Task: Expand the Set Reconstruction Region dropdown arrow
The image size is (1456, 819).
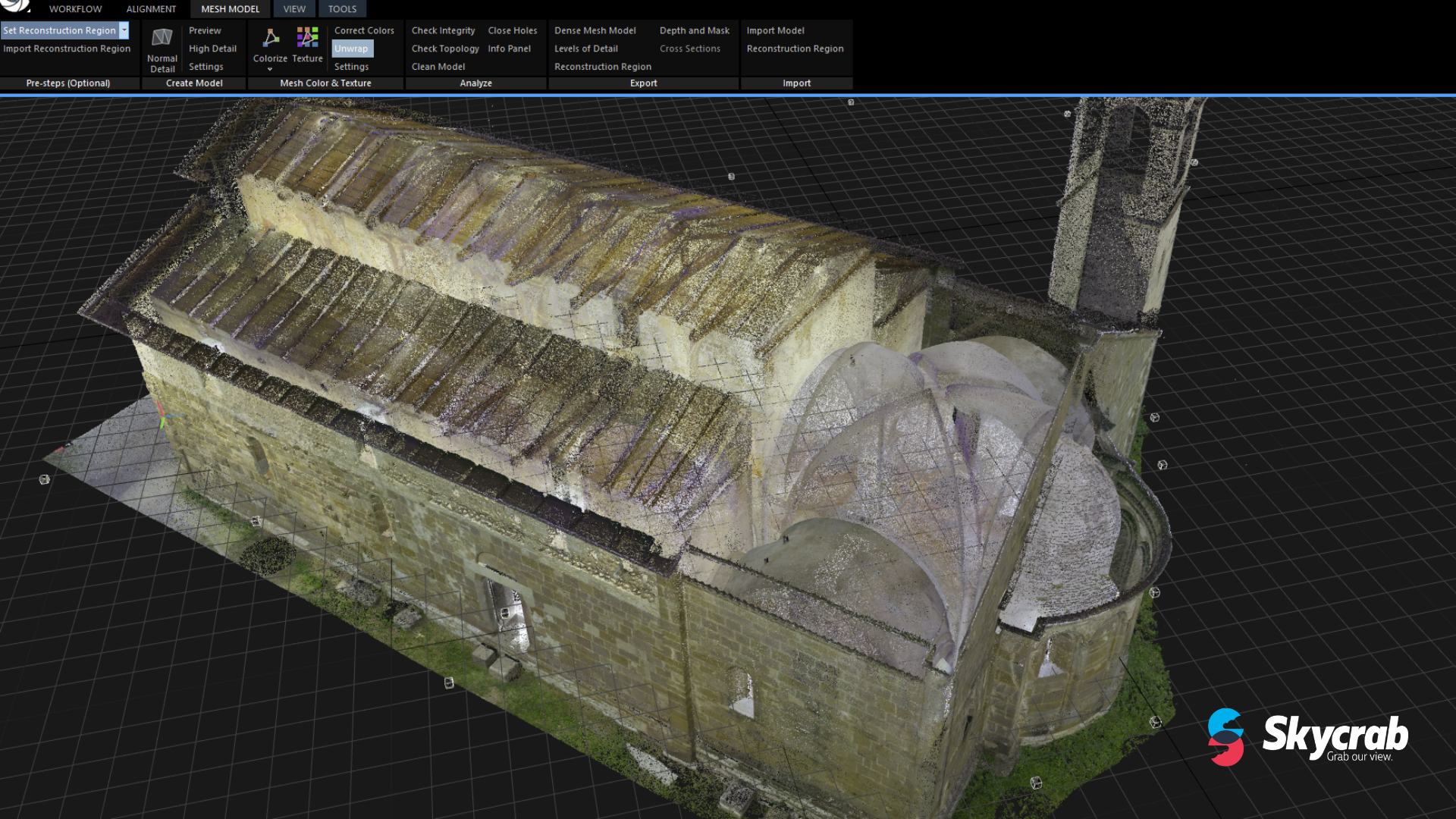Action: [124, 30]
